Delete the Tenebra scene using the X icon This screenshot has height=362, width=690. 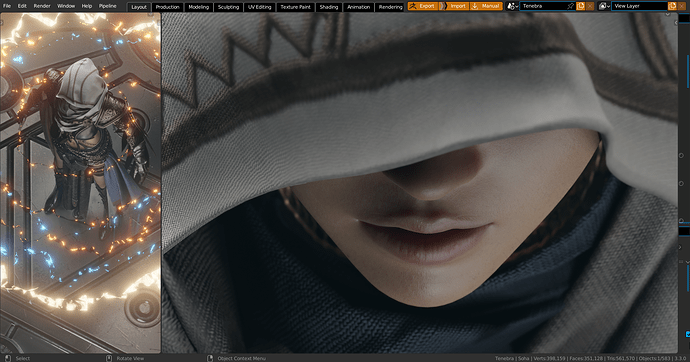(x=590, y=6)
